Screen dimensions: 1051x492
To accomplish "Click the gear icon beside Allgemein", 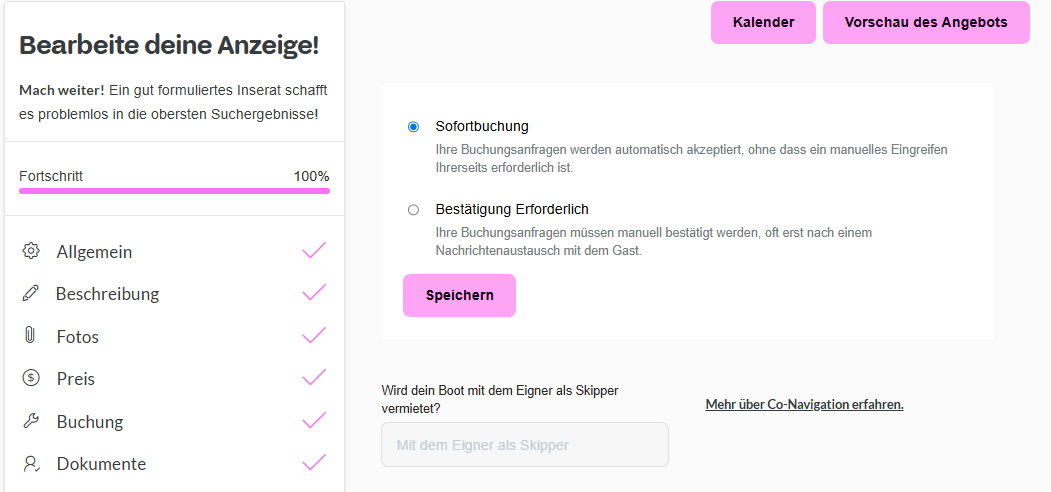I will point(31,251).
